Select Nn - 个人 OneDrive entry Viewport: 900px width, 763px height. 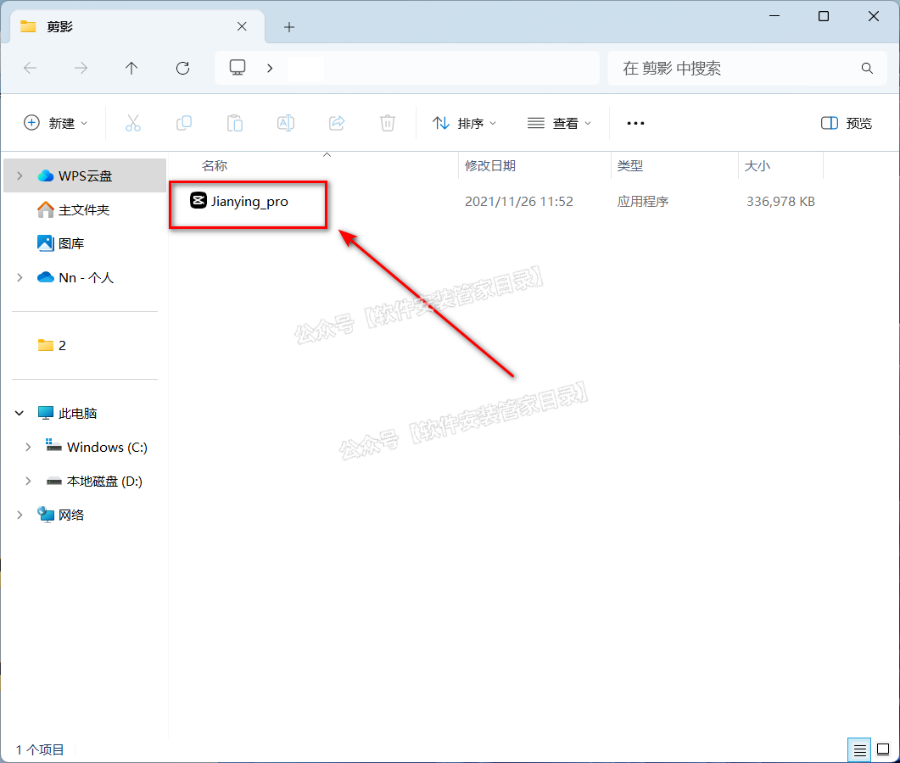coord(75,277)
